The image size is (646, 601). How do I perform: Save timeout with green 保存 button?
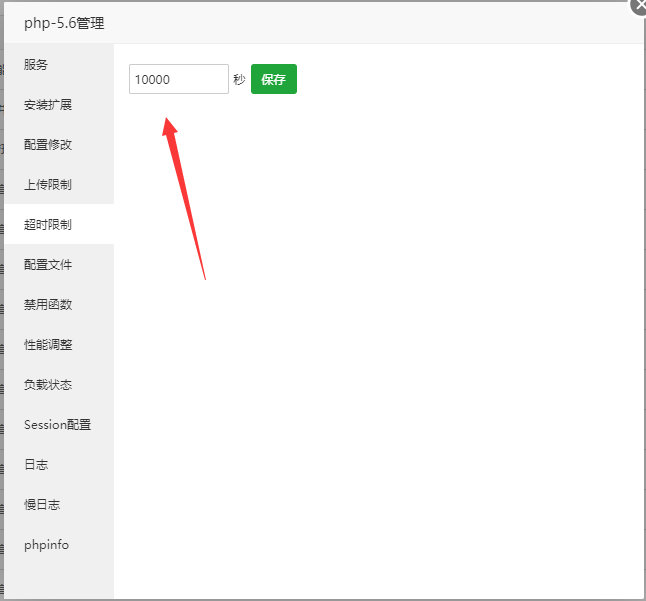[x=274, y=79]
